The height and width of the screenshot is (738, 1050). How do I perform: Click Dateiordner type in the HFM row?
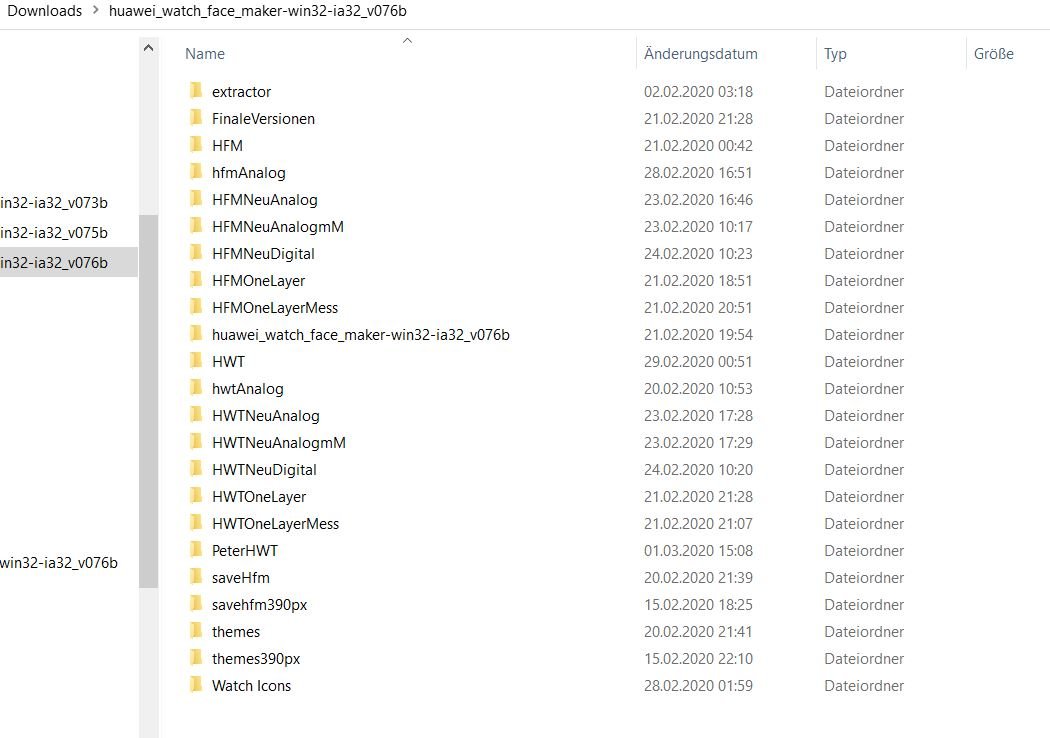(x=864, y=145)
